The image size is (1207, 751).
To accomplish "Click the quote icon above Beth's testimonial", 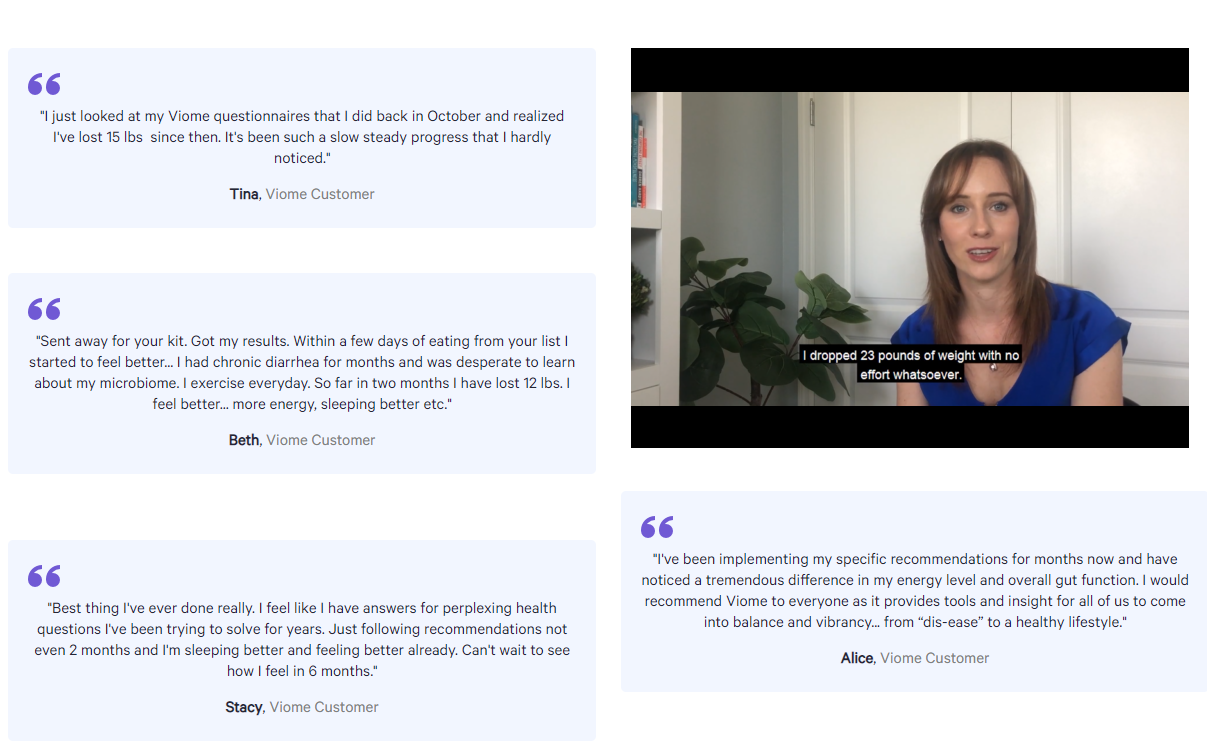I will (x=44, y=309).
